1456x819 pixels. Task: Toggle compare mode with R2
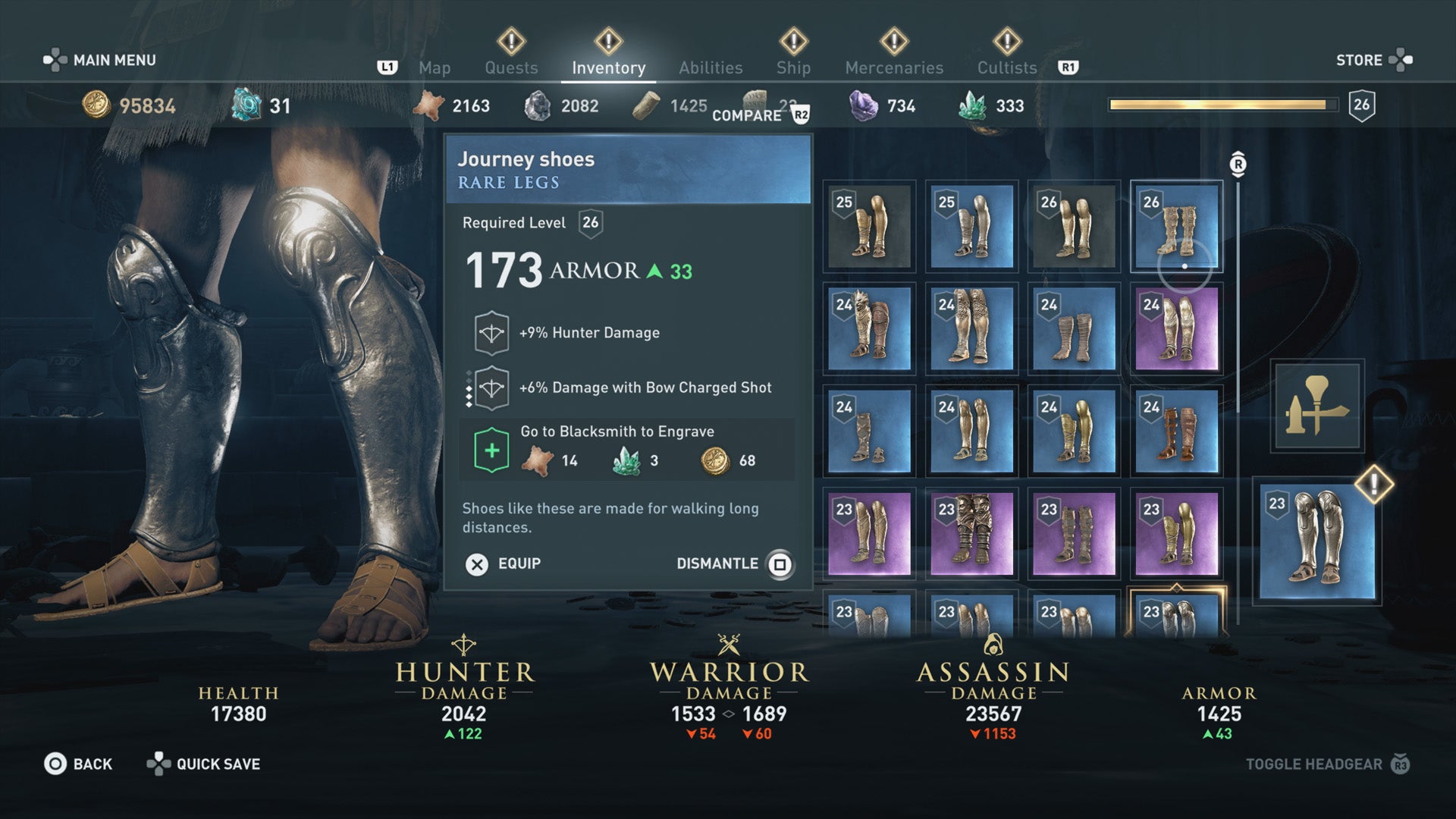click(x=761, y=115)
